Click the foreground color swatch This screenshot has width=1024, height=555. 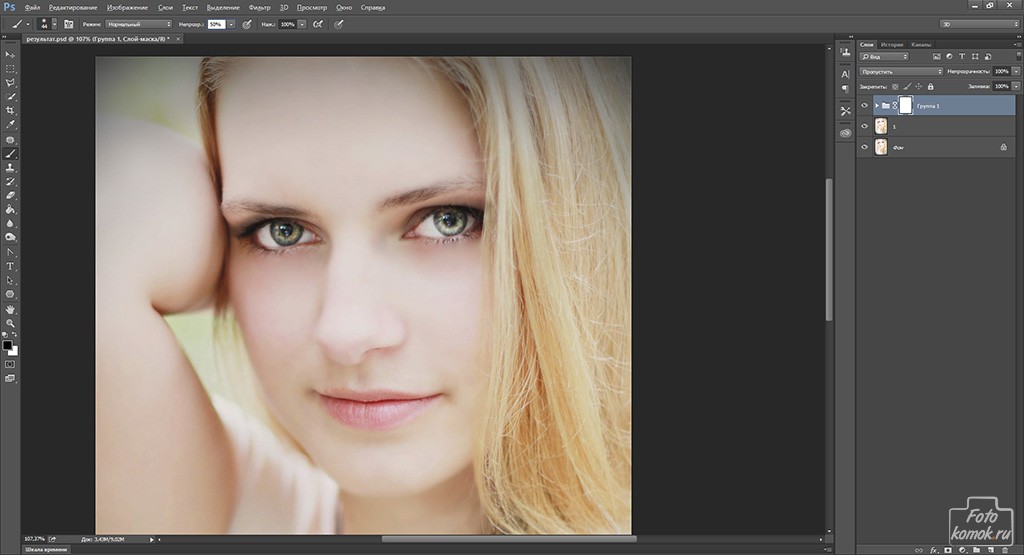point(7,345)
